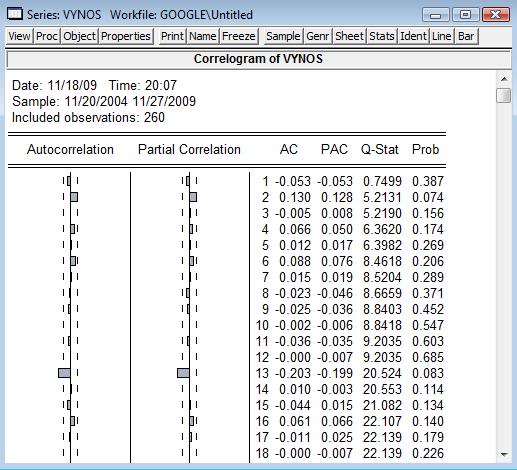Image resolution: width=517 pixels, height=470 pixels.
Task: Open the Proc menu button
Action: (x=47, y=36)
